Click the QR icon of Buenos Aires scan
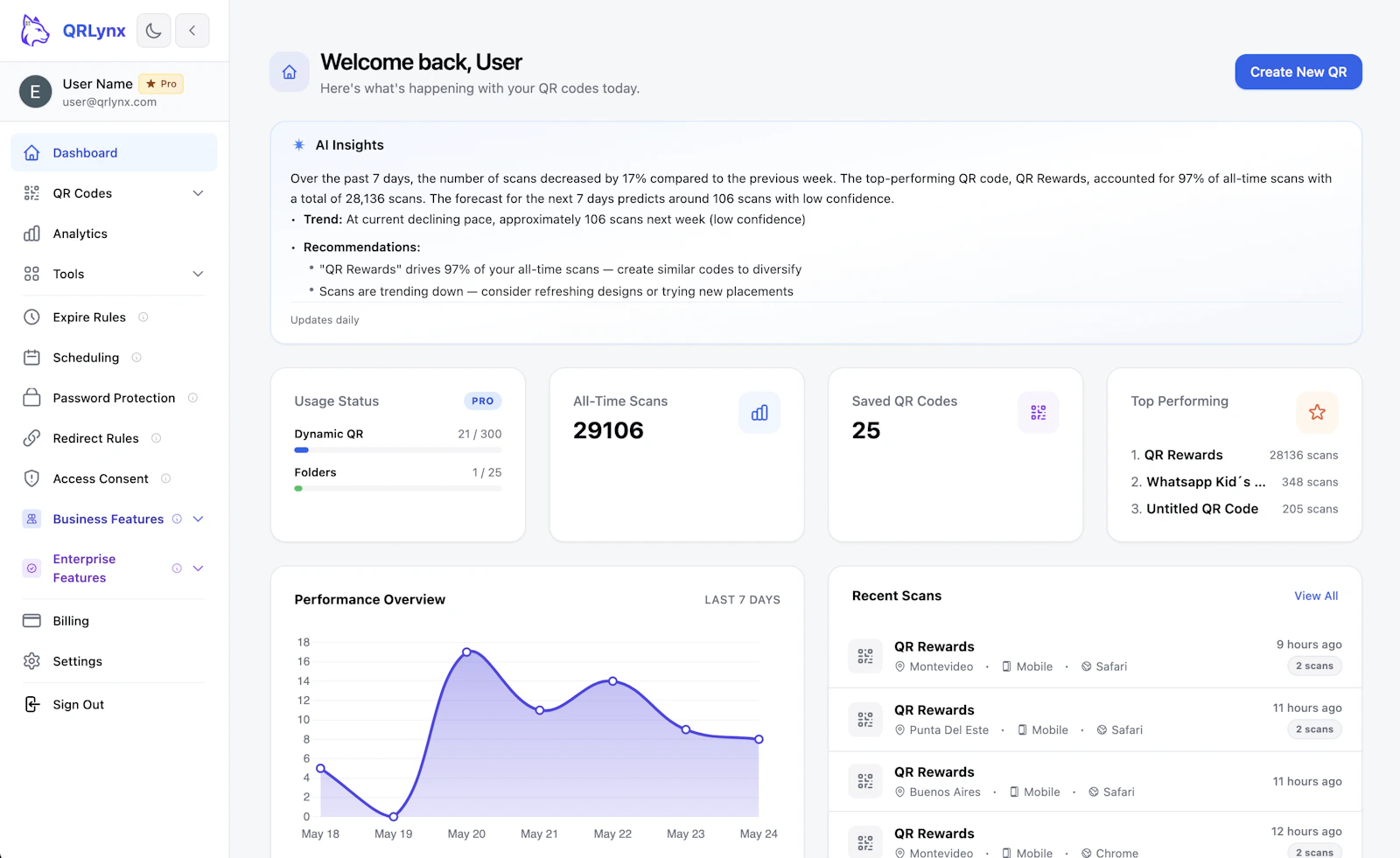1400x858 pixels. (865, 782)
